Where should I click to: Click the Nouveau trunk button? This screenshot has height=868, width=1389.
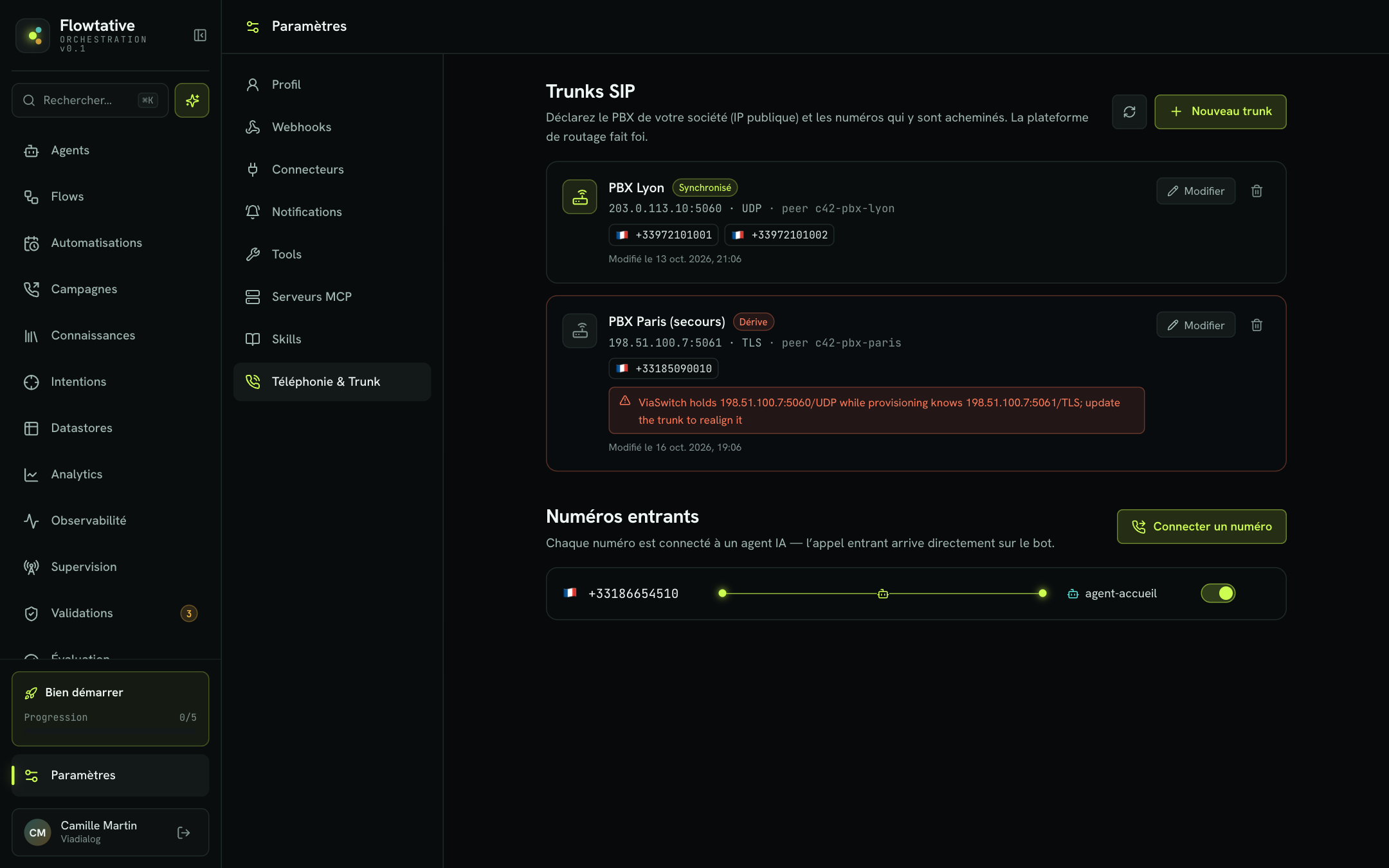1220,112
